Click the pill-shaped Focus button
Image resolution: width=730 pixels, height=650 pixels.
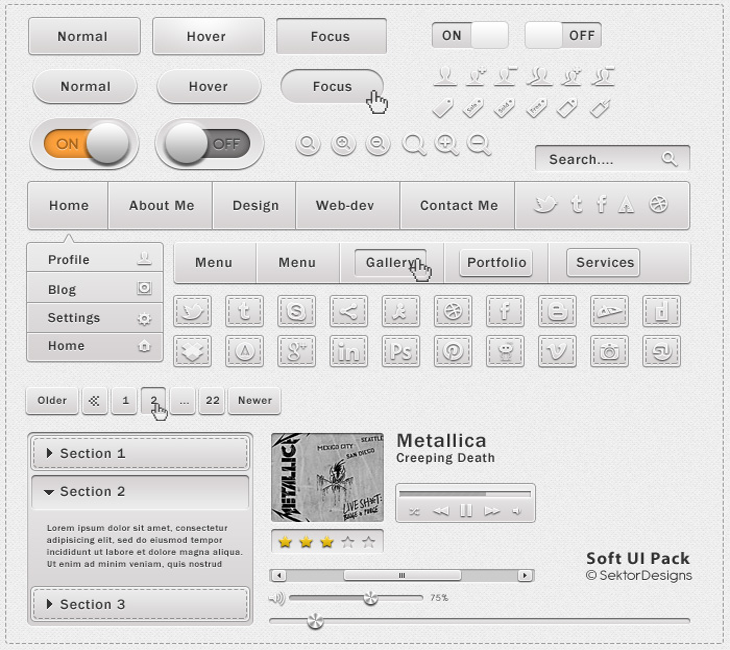click(x=332, y=86)
